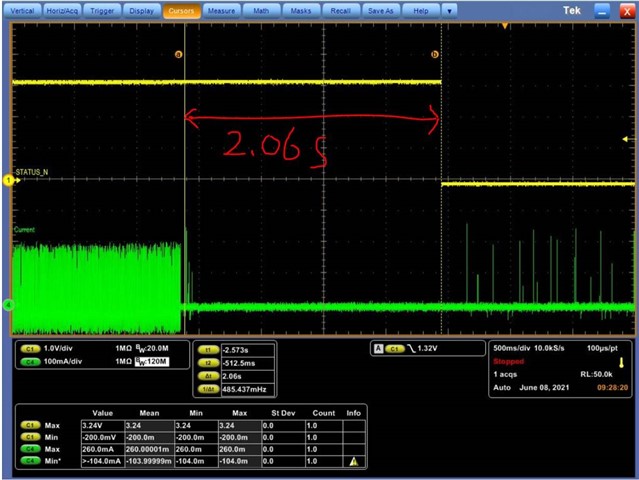Click the Count column header
The height and width of the screenshot is (480, 639).
[324, 413]
